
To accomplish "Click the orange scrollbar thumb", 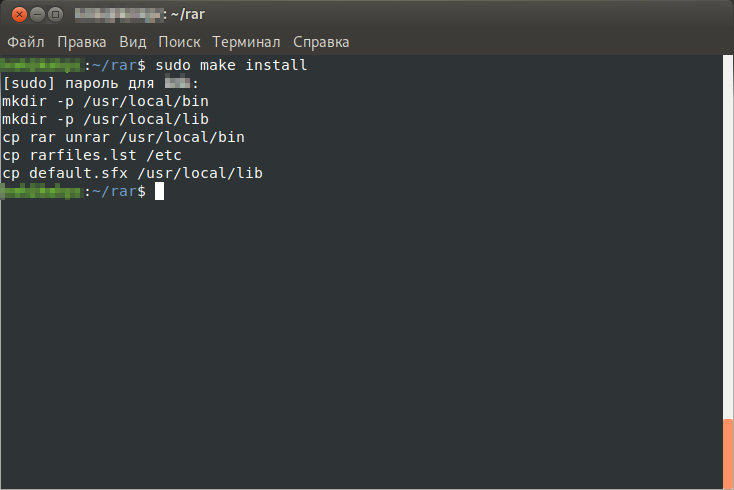I will (728, 453).
